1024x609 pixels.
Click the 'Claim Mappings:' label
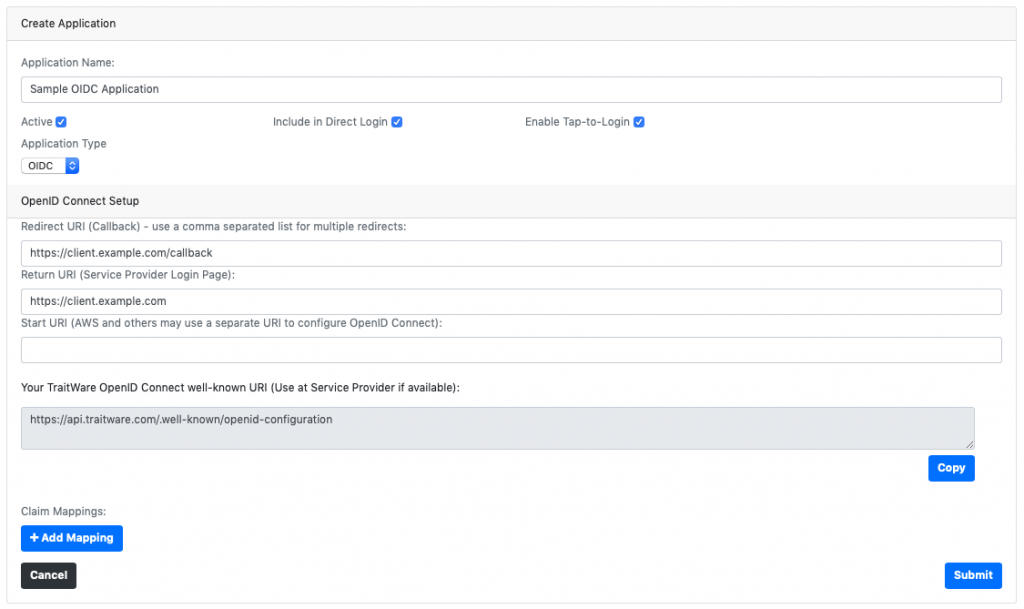tap(63, 511)
